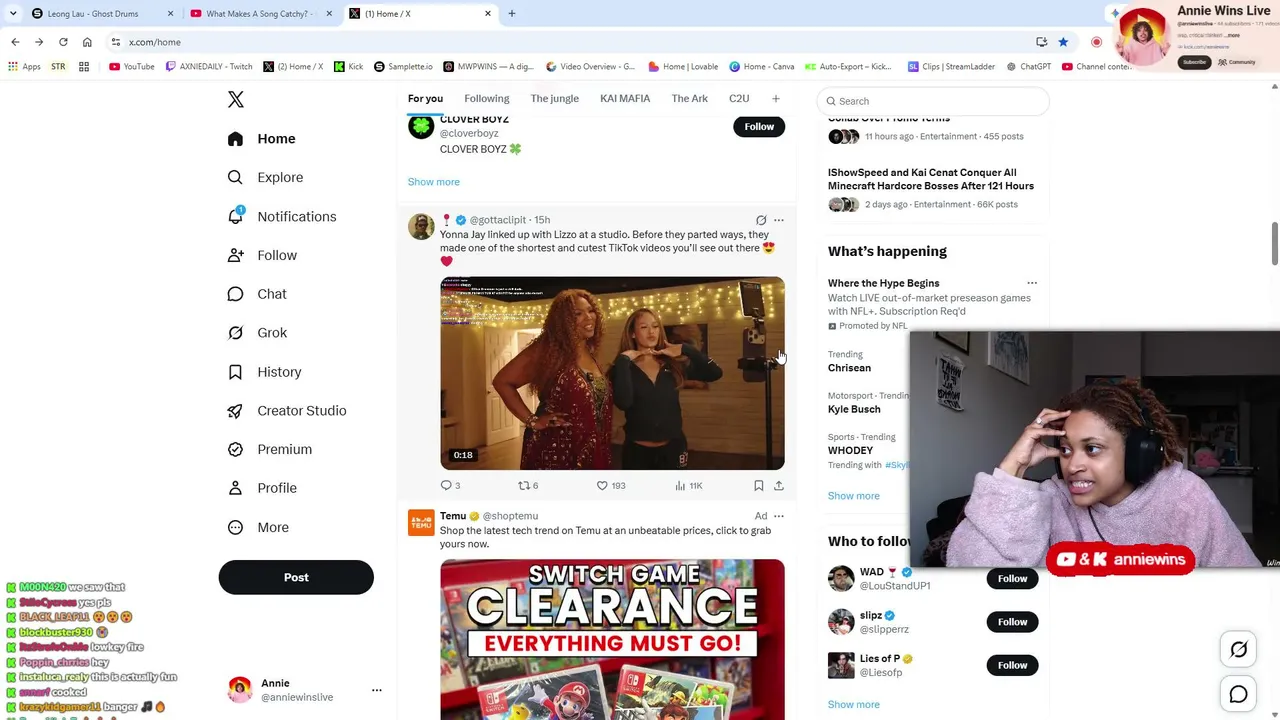The height and width of the screenshot is (720, 1280).
Task: Follow slipz account
Action: pos(1012,622)
